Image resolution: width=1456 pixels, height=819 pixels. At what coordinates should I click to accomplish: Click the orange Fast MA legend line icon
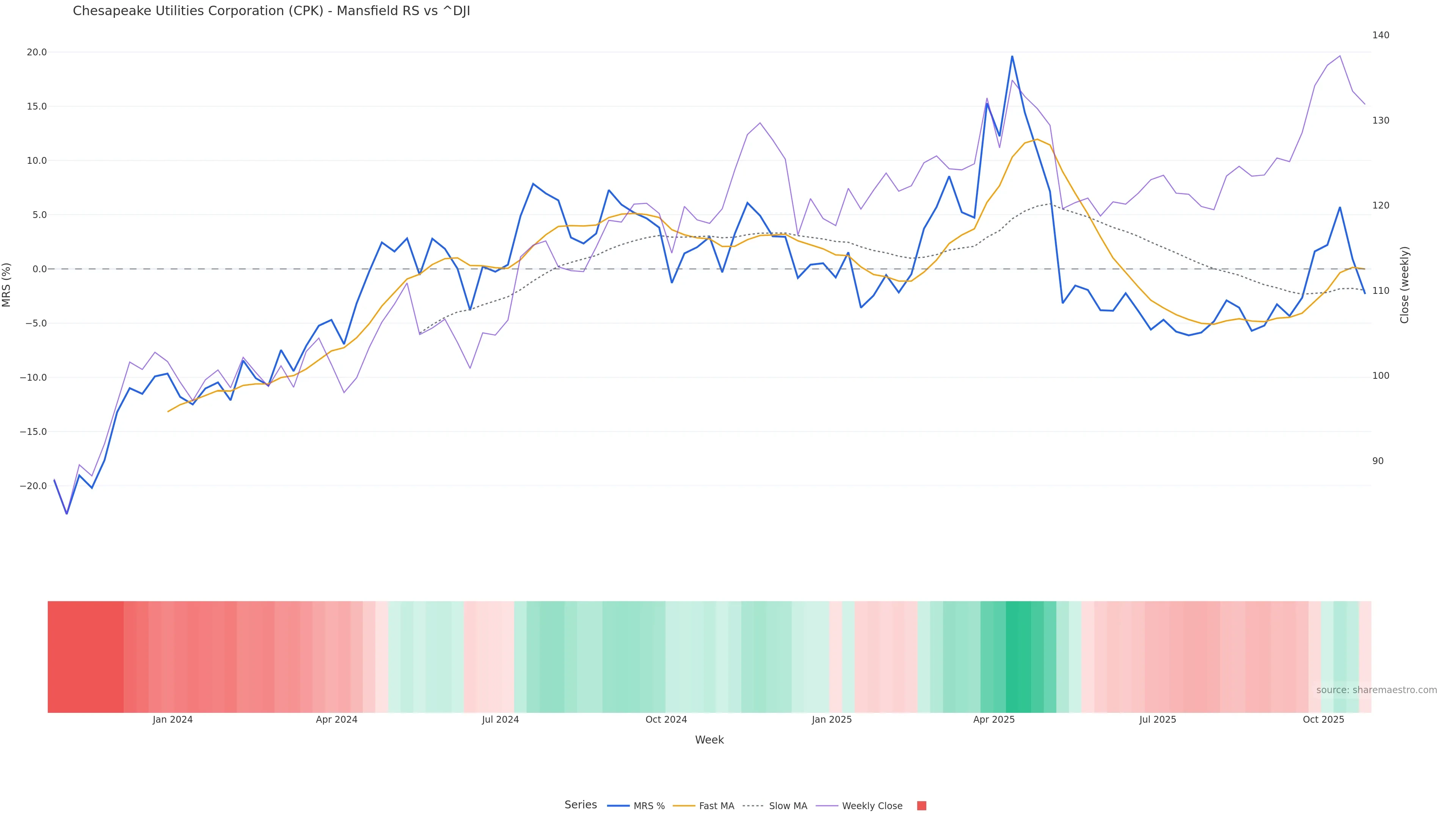[x=684, y=806]
